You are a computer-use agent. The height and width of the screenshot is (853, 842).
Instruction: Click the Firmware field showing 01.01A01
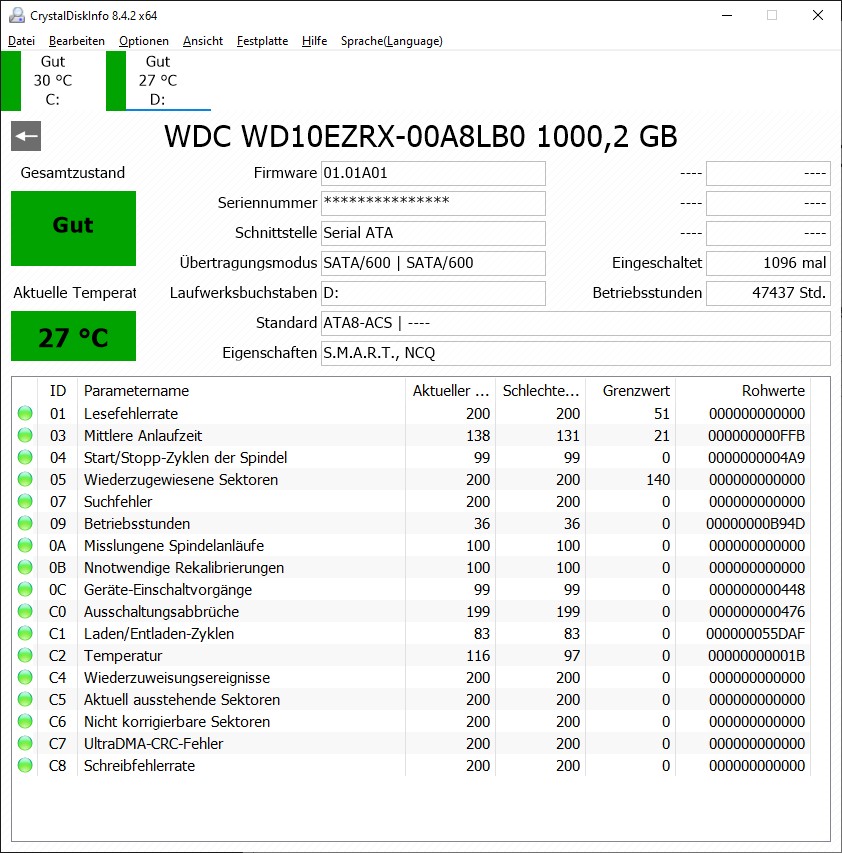click(434, 173)
